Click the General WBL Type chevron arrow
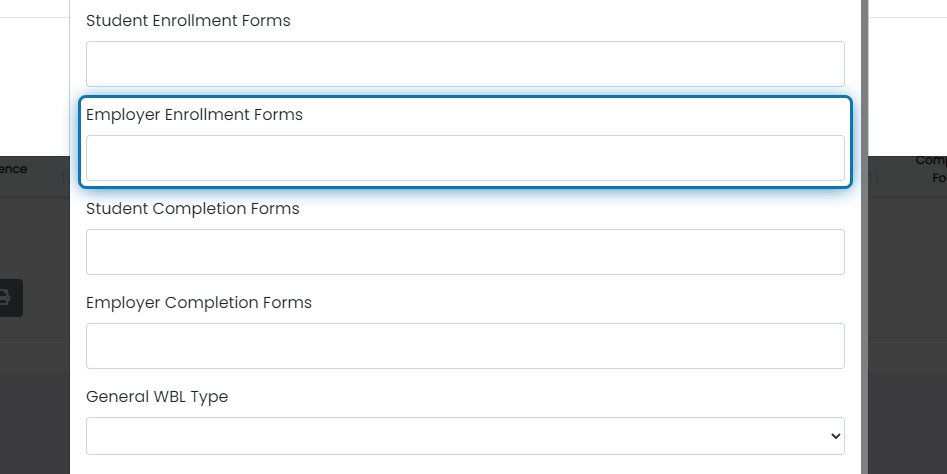This screenshot has width=947, height=474. click(x=836, y=436)
